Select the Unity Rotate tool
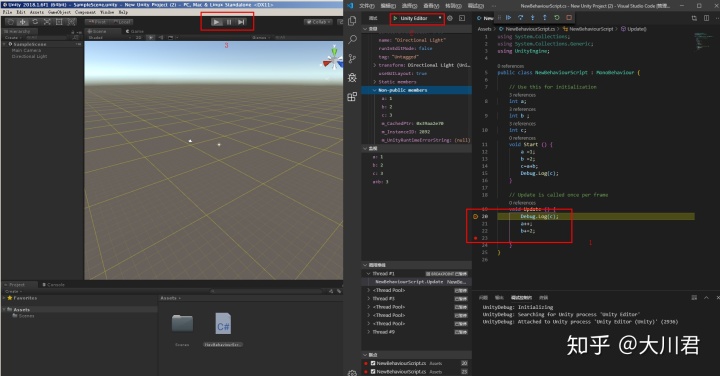The height and width of the screenshot is (376, 720). (x=35, y=22)
